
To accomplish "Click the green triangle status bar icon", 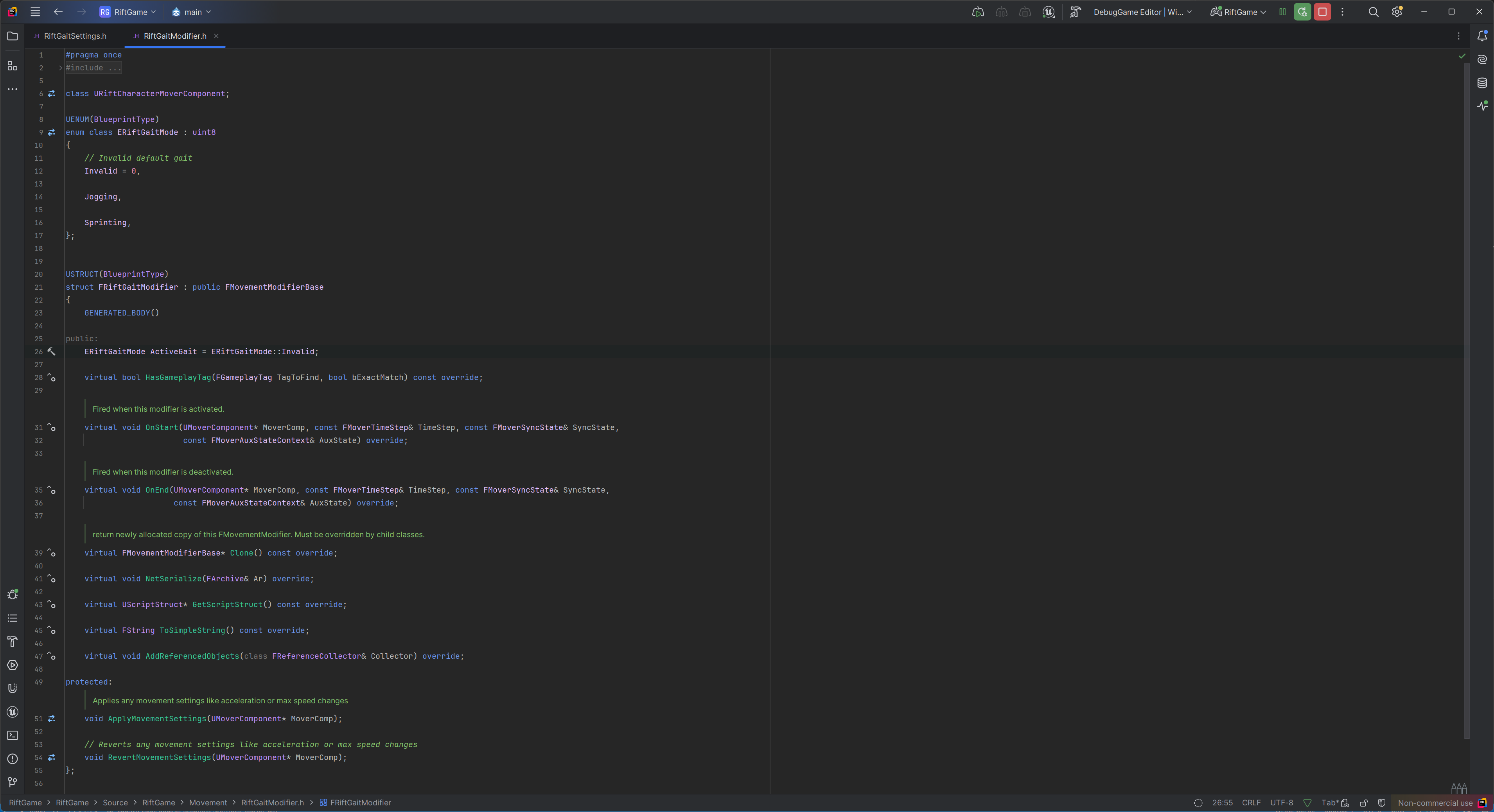I will click(x=1307, y=803).
